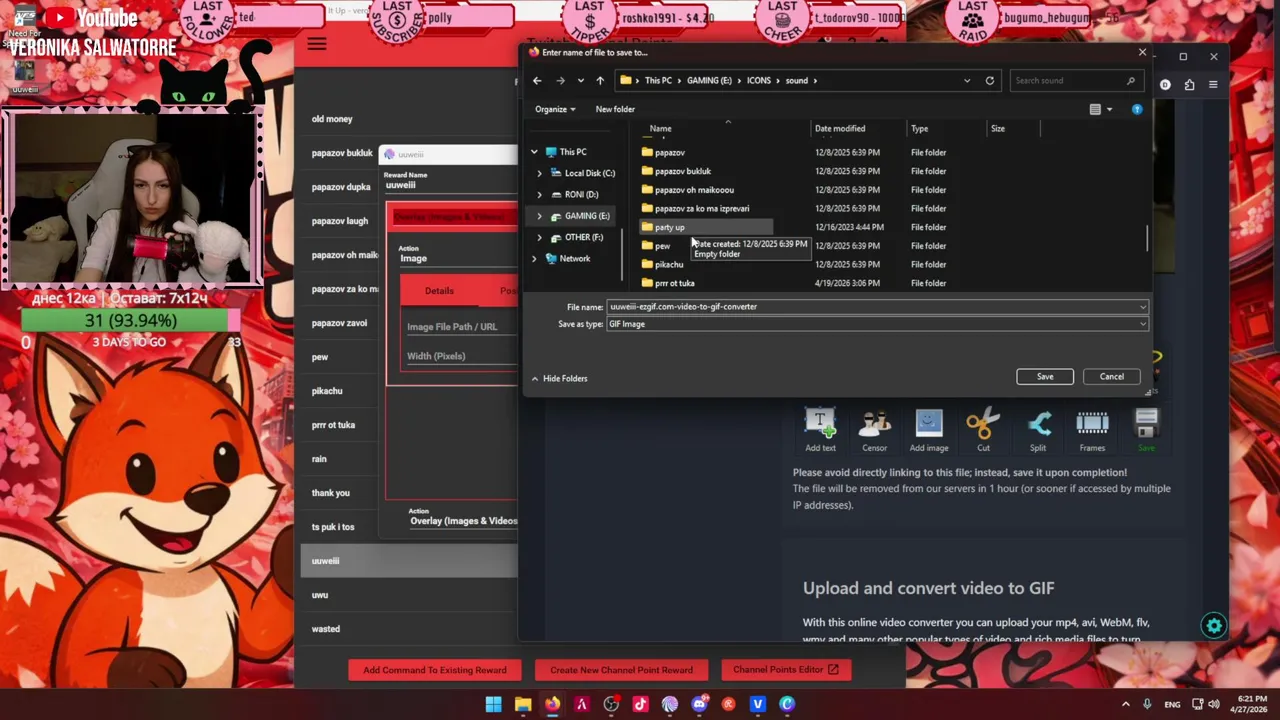Select the pikachu folder
The image size is (1280, 720).
click(x=669, y=265)
